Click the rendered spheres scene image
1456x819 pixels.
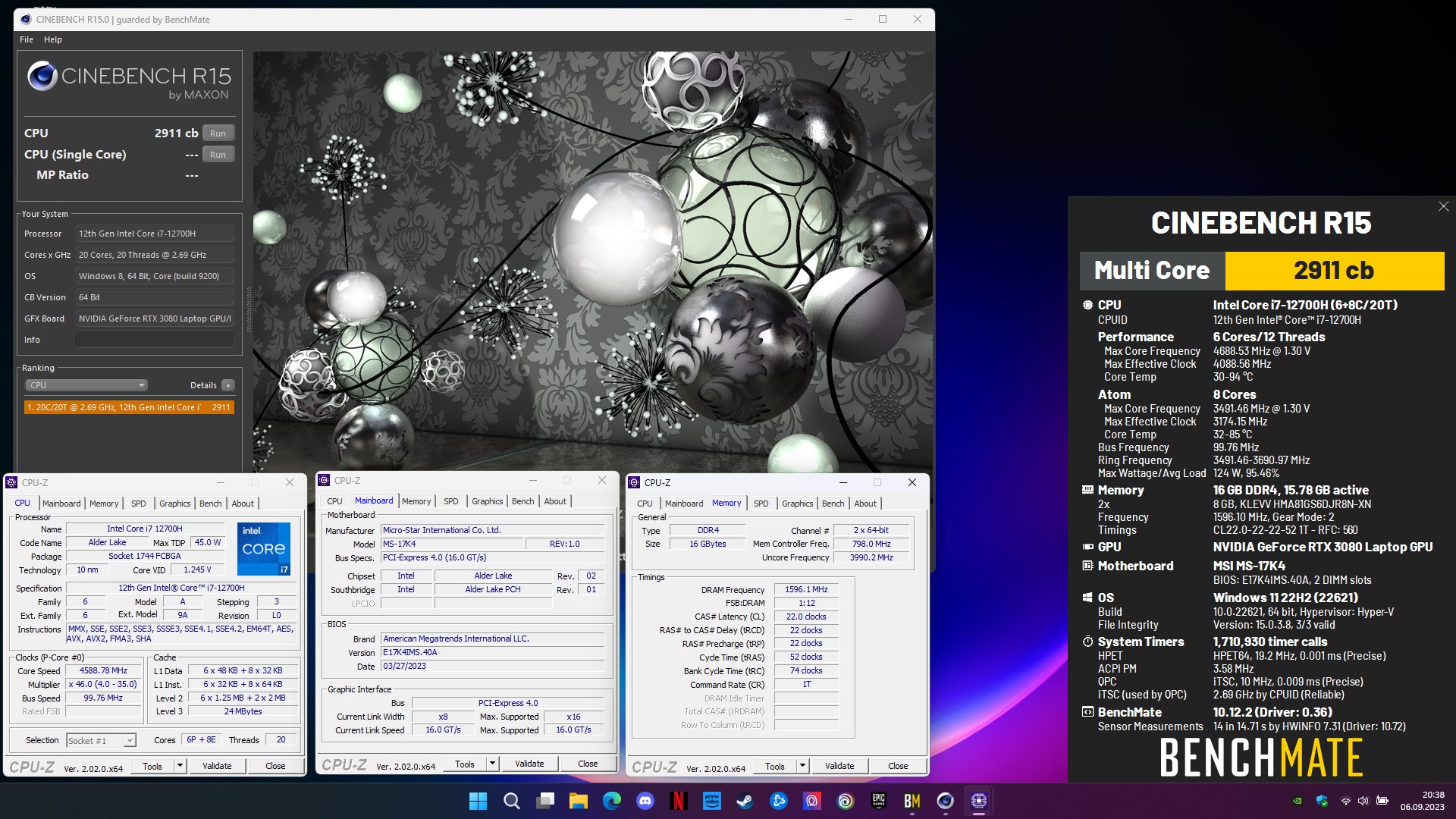point(591,262)
